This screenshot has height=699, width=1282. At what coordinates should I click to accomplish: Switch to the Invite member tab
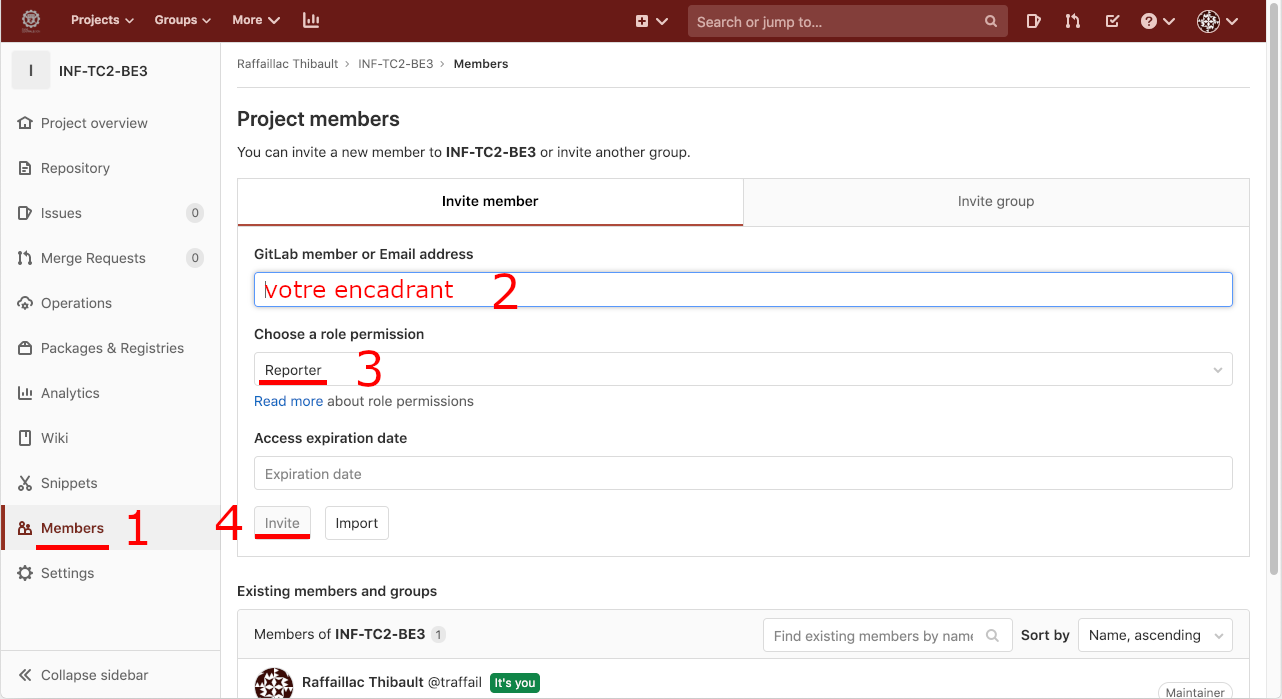pyautogui.click(x=490, y=202)
